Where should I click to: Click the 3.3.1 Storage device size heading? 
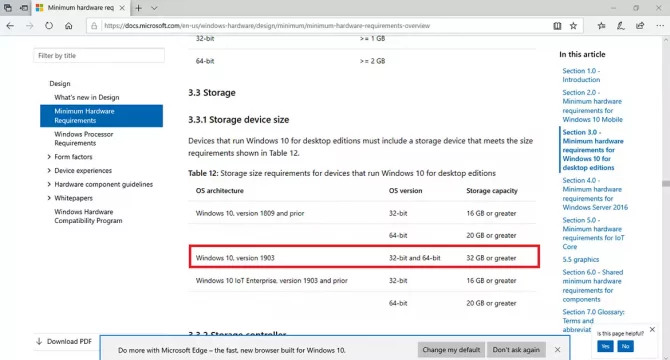[238, 120]
